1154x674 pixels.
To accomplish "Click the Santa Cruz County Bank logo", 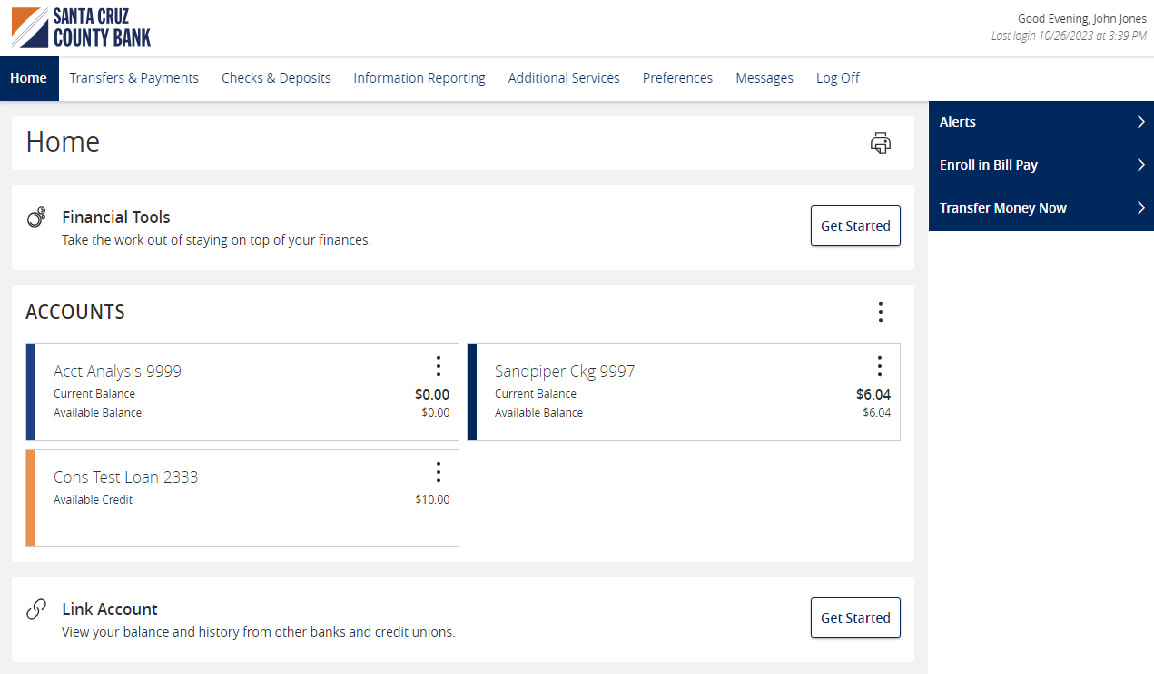I will [81, 27].
